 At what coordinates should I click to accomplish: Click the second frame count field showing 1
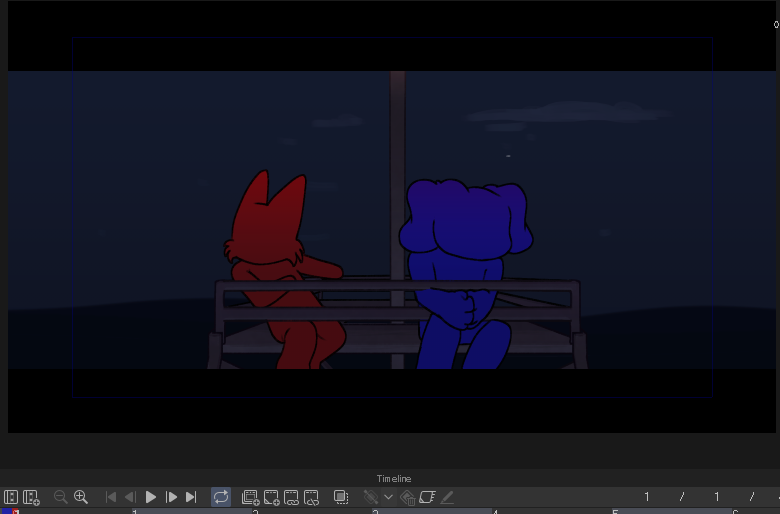tap(717, 497)
